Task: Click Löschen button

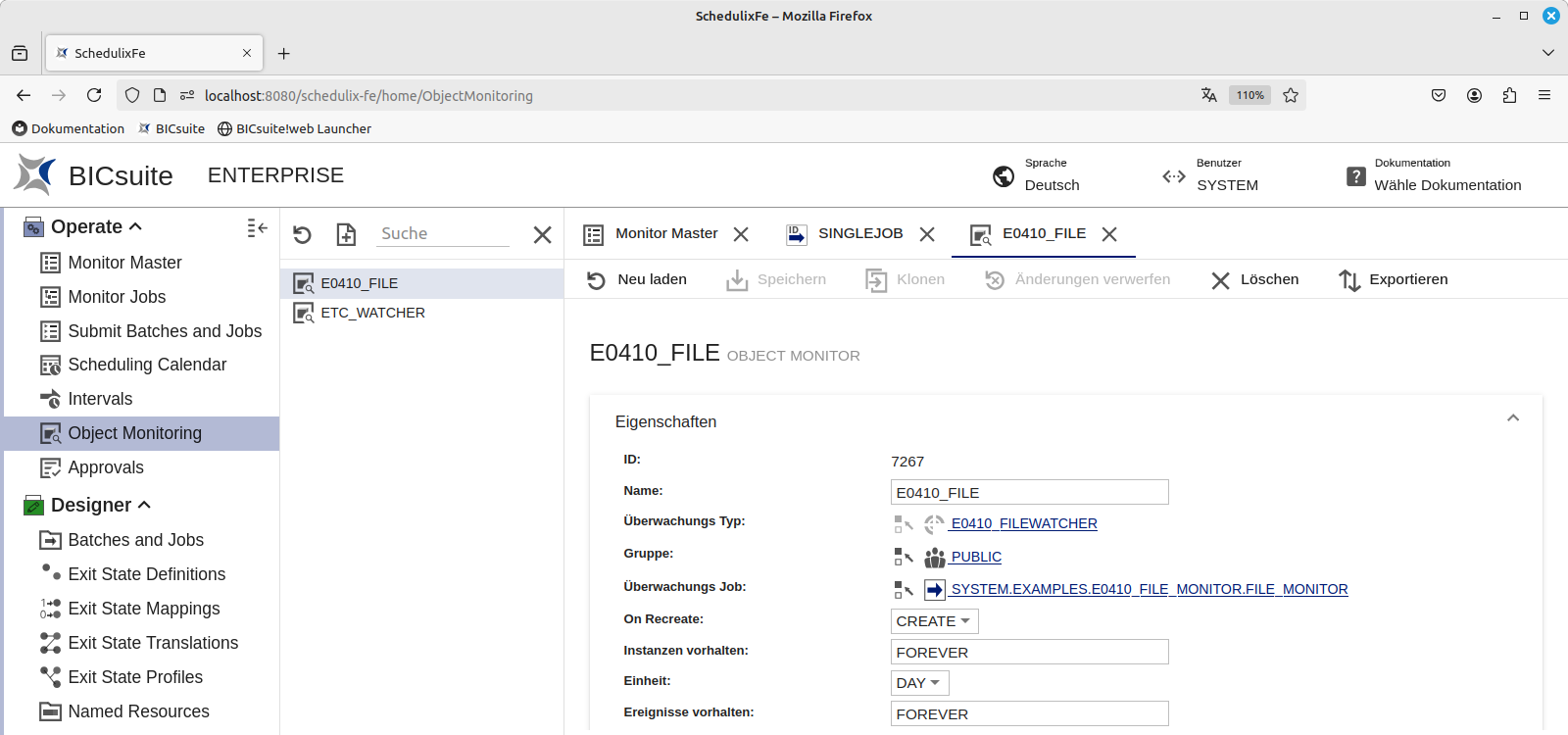Action: click(x=1254, y=279)
